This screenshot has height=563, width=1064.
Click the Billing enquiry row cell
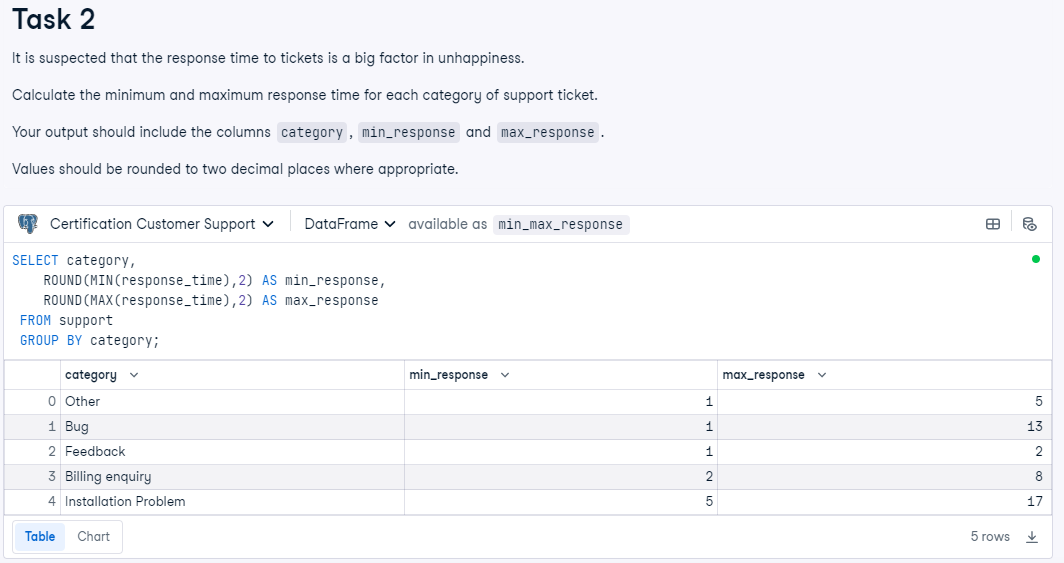108,476
